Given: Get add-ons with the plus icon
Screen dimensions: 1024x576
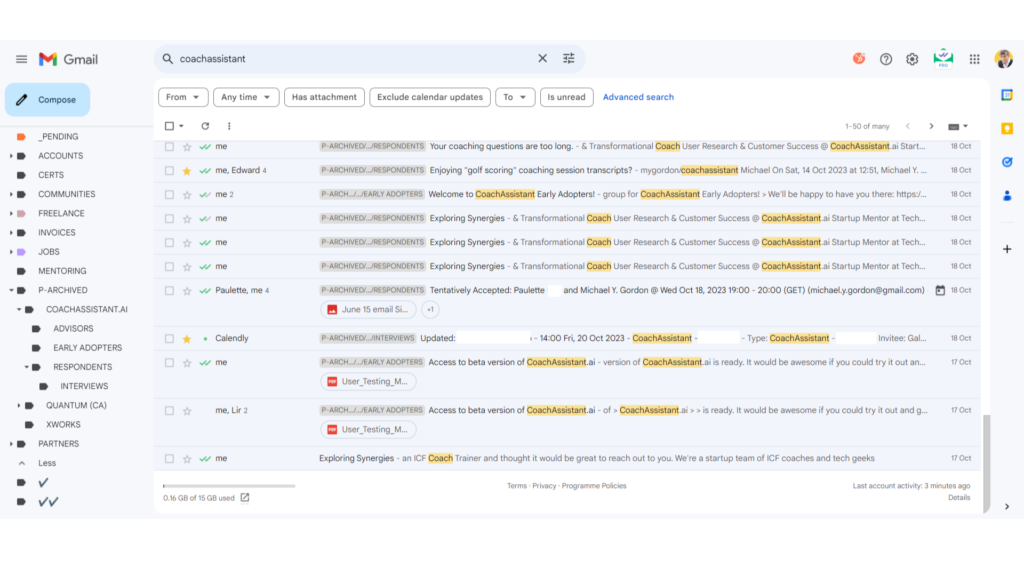Looking at the screenshot, I should point(1007,249).
